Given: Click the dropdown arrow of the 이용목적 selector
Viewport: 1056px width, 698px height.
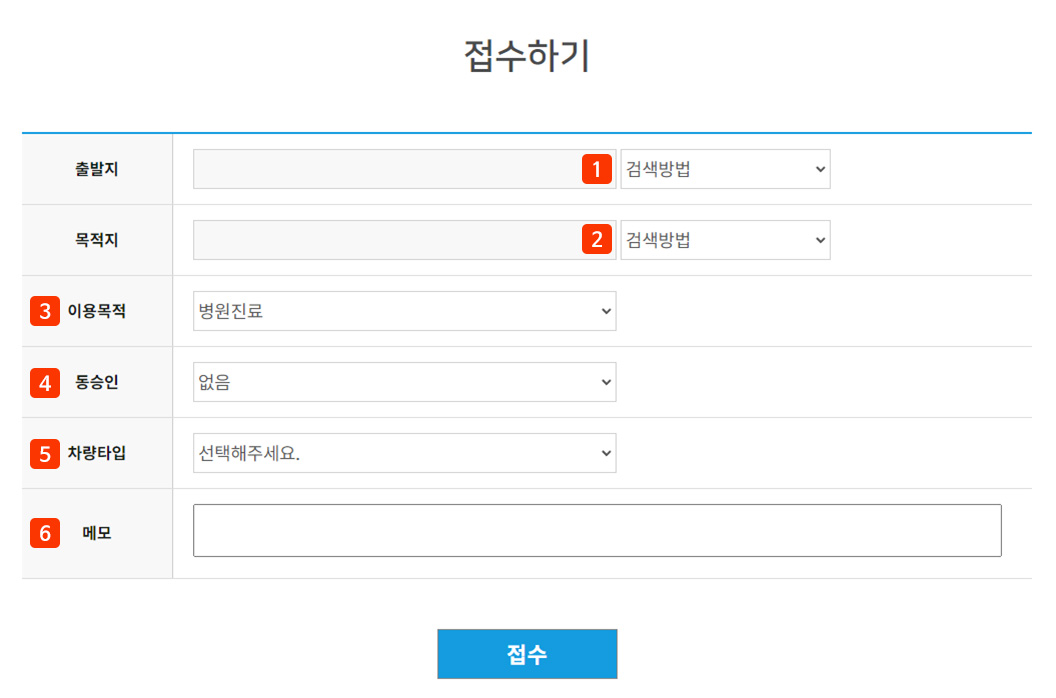Looking at the screenshot, I should click(x=605, y=311).
